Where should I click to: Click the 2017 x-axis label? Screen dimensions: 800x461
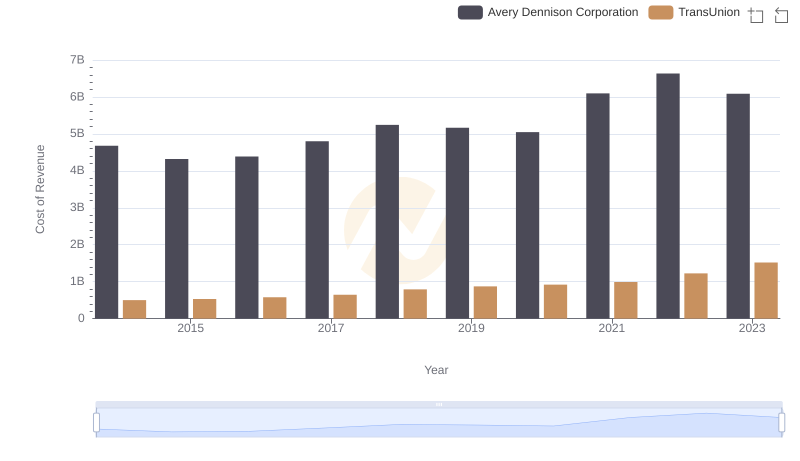click(x=331, y=328)
